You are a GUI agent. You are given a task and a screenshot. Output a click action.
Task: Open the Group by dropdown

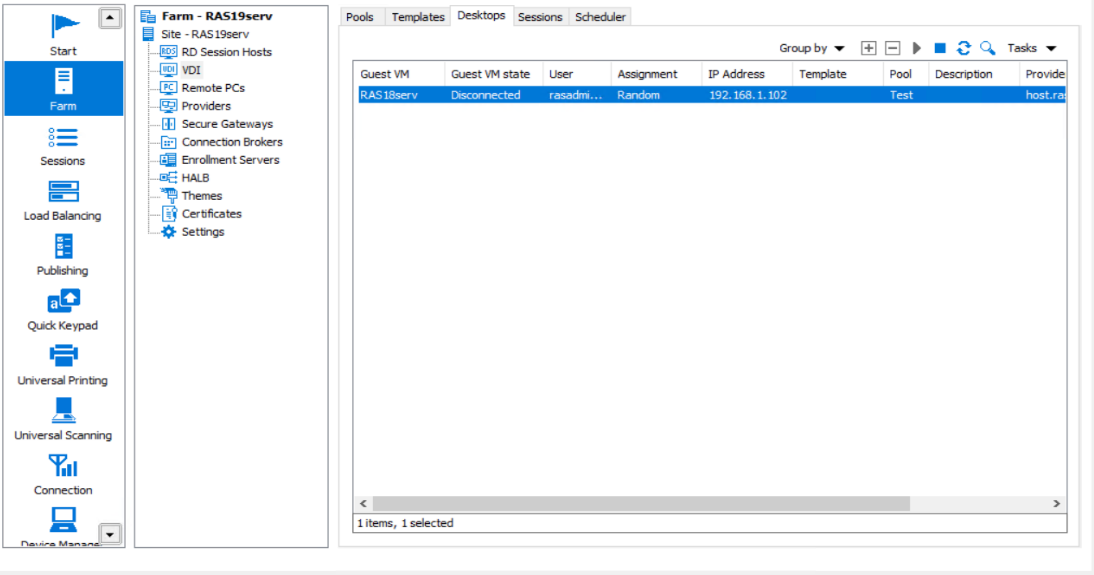[812, 48]
